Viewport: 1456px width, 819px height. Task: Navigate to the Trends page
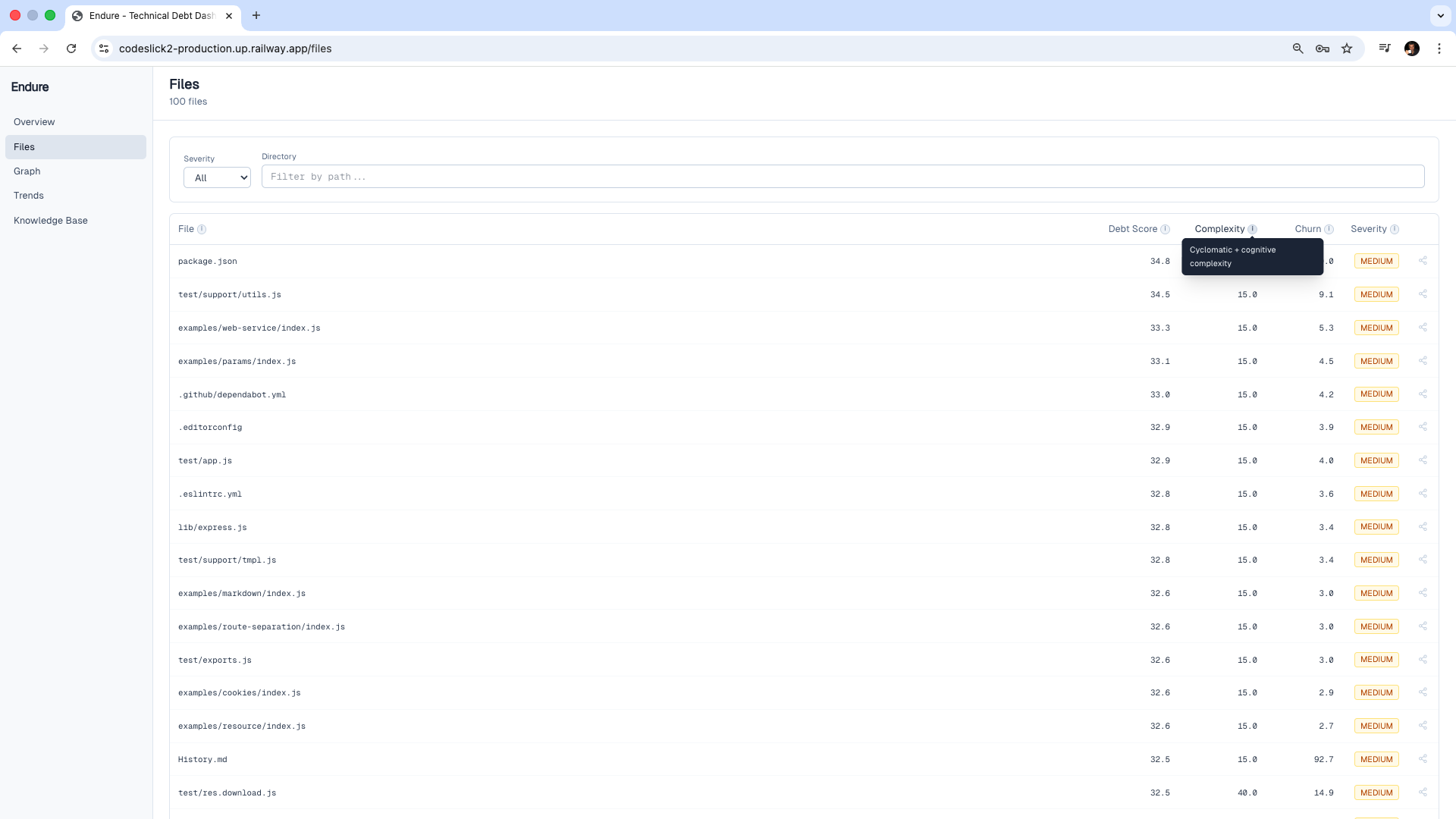(x=29, y=195)
